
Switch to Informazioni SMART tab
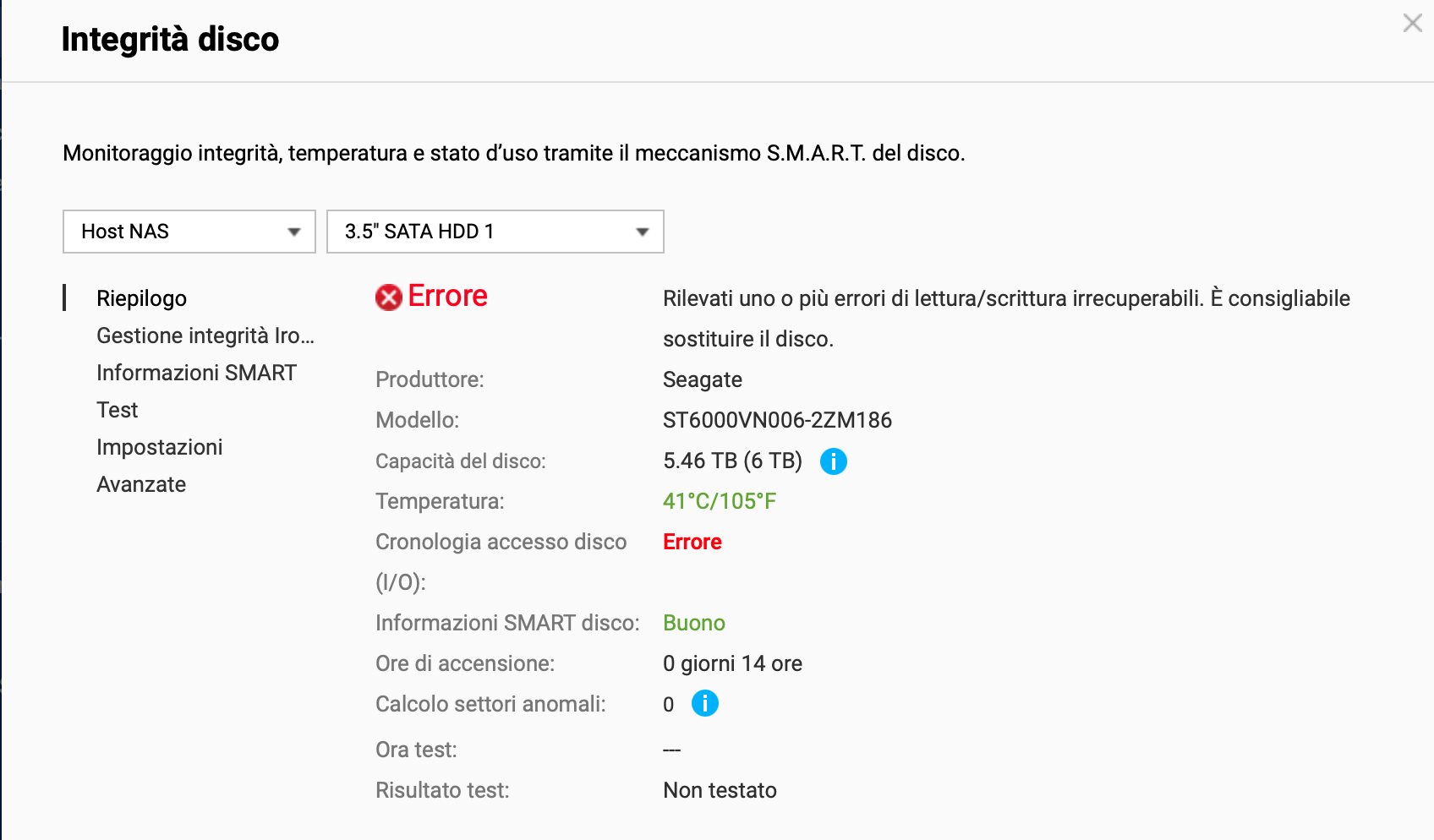[196, 373]
